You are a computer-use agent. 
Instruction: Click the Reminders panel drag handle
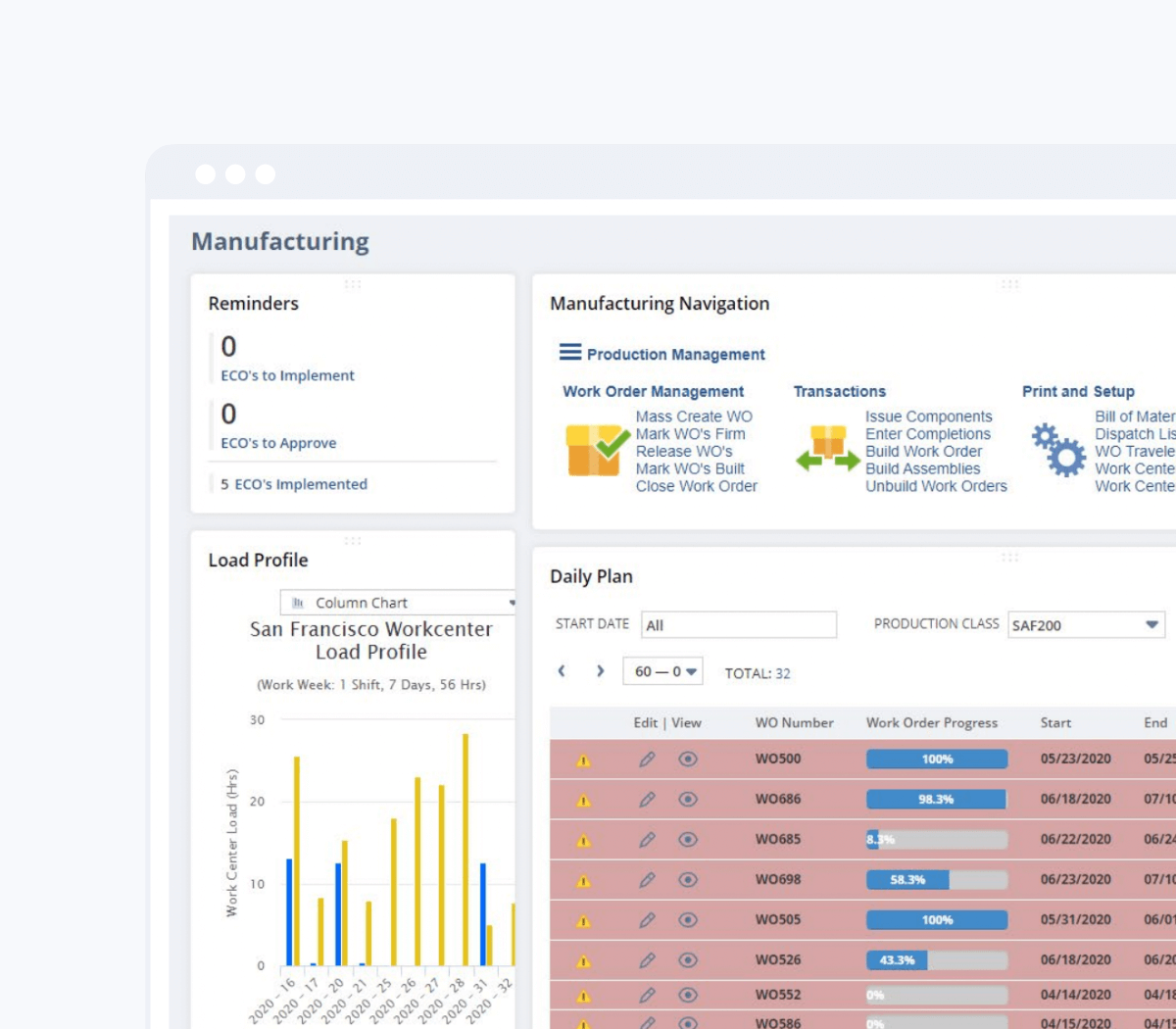pyautogui.click(x=353, y=284)
